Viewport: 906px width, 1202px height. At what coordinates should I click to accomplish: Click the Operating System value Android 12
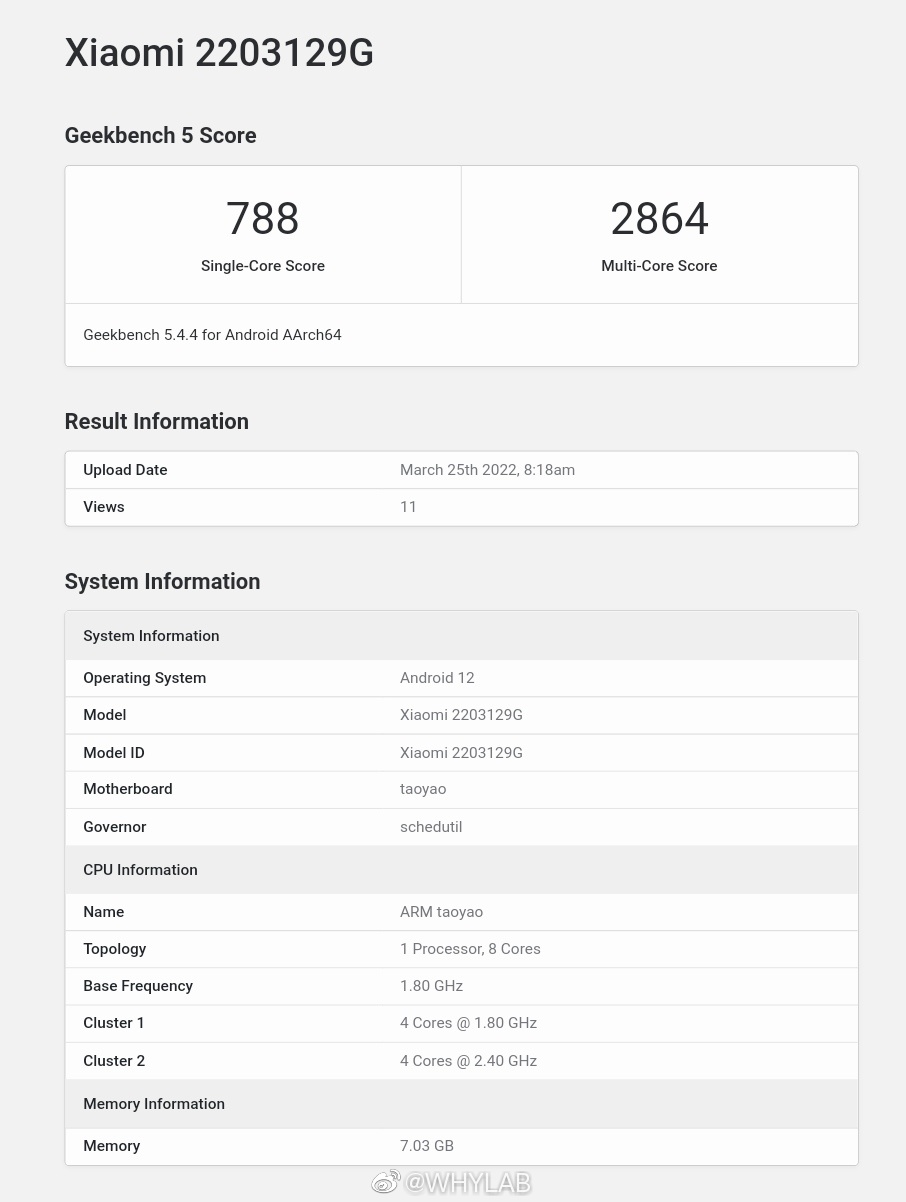pyautogui.click(x=437, y=678)
